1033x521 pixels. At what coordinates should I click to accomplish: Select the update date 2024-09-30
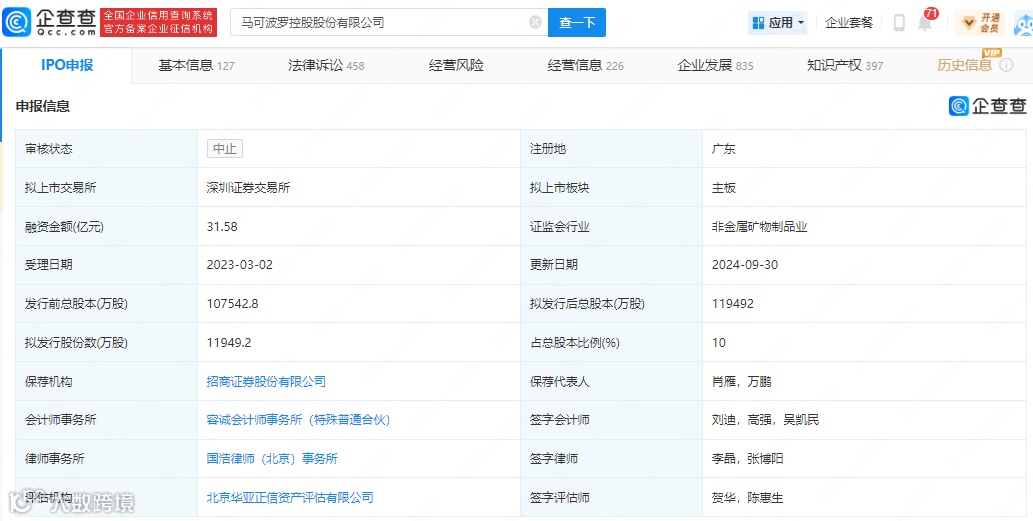point(744,265)
